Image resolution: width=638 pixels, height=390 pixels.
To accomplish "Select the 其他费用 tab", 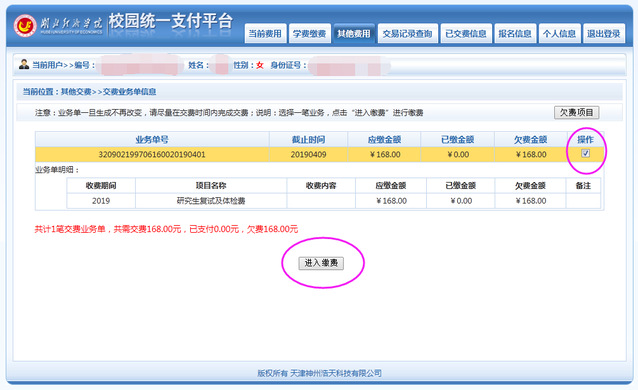I will 354,33.
